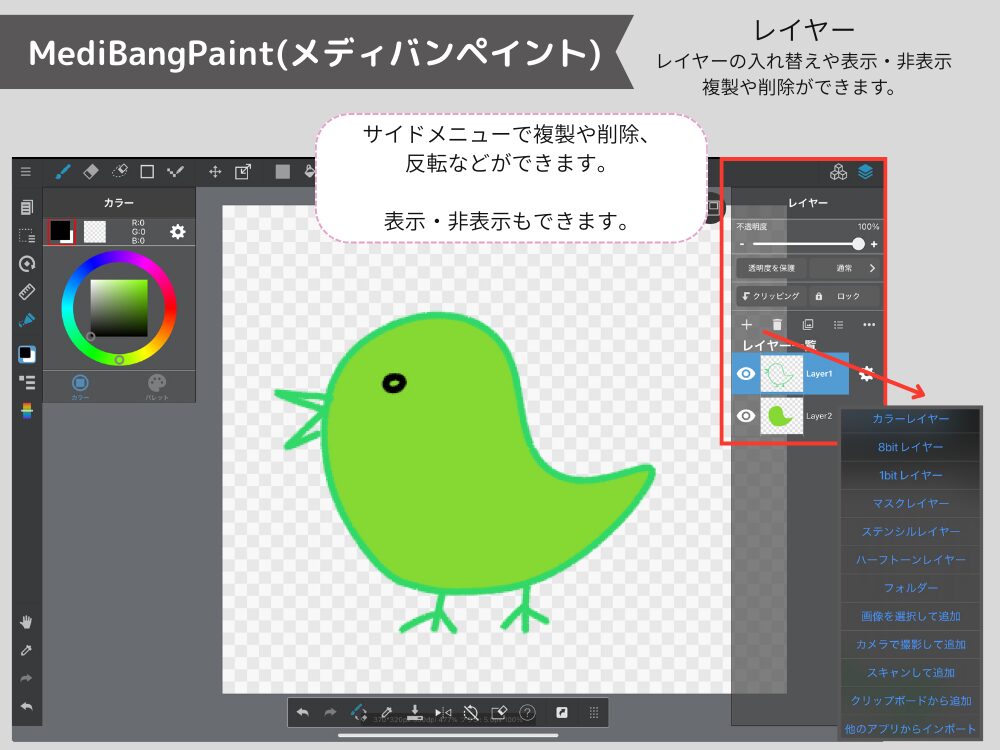Image resolution: width=1000 pixels, height=750 pixels.
Task: Select the Brush tool in top toolbar
Action: pyautogui.click(x=63, y=172)
